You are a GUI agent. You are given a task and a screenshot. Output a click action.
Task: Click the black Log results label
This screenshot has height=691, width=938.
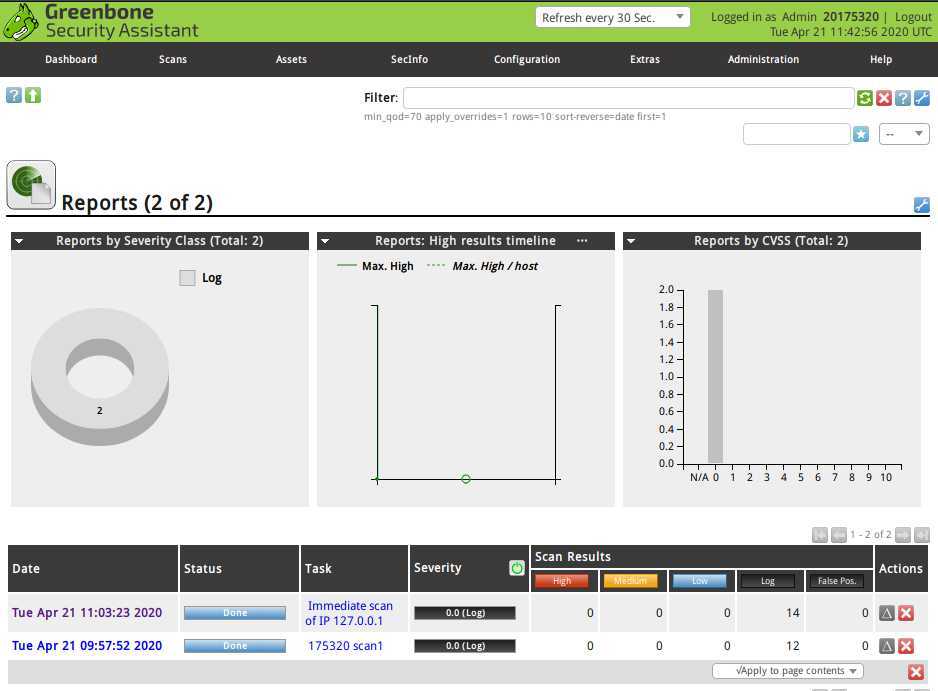point(768,581)
